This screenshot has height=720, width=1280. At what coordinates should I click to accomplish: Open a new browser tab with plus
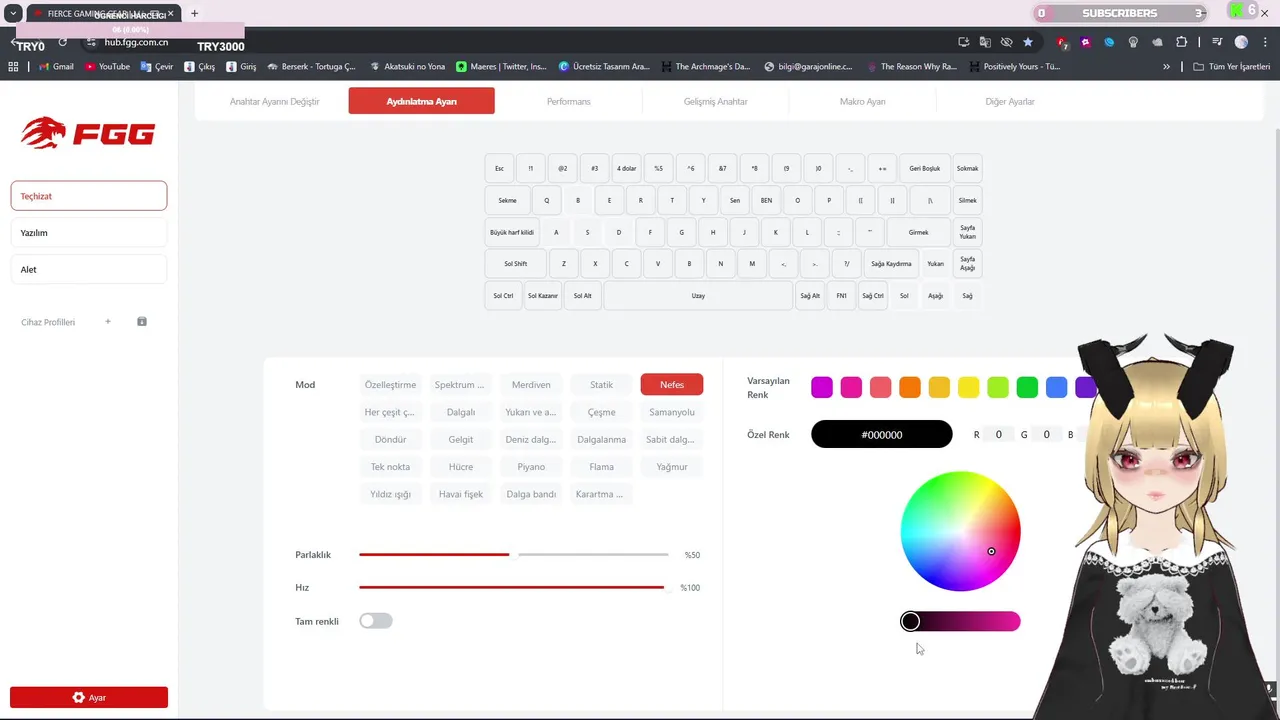tap(194, 13)
